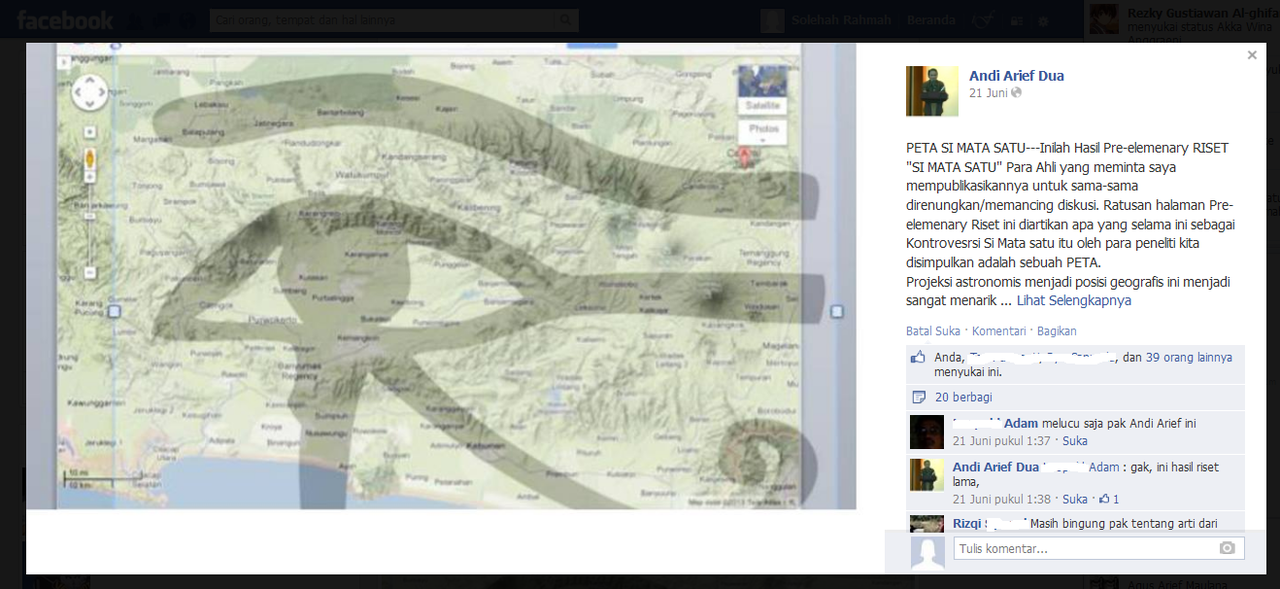1280x589 pixels.
Task: Open the '21 Juni' post date link
Action: pos(988,93)
